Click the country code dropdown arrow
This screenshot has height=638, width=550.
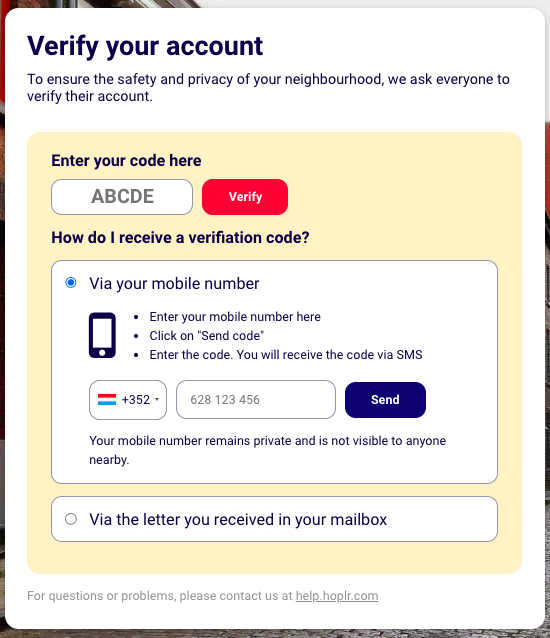click(157, 400)
